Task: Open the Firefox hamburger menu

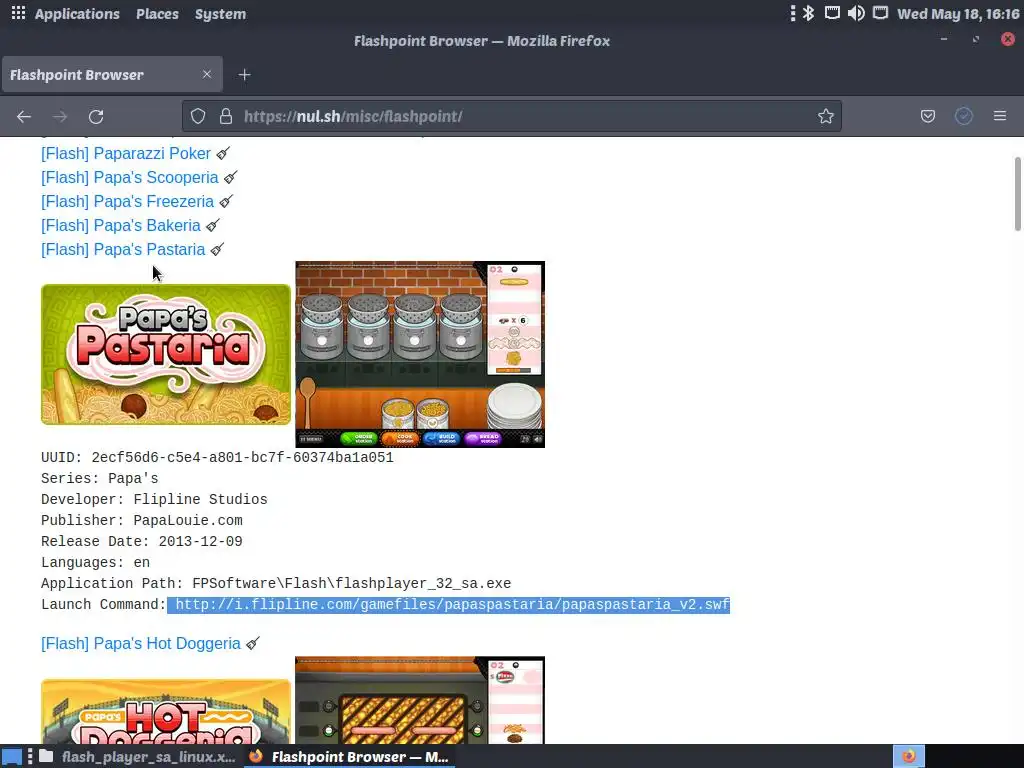Action: click(x=1000, y=116)
